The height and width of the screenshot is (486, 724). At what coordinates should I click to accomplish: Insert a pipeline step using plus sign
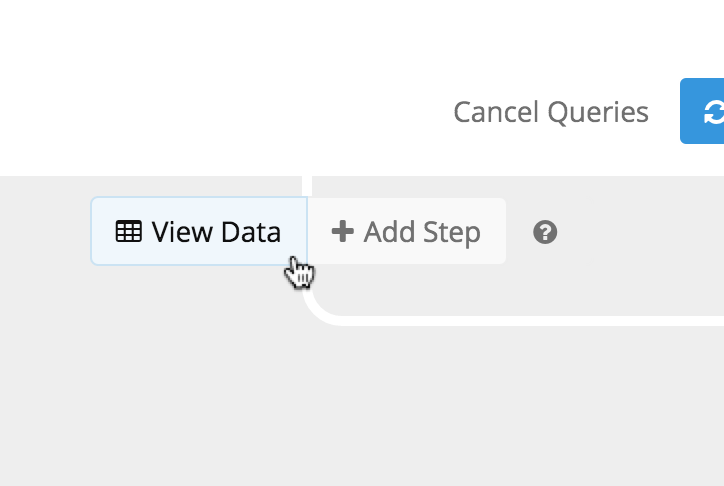point(343,231)
